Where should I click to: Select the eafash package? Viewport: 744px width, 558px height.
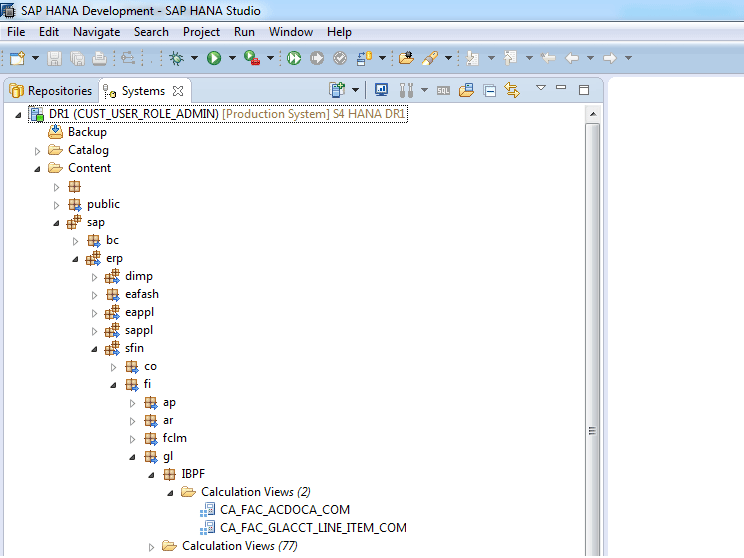click(x=142, y=295)
